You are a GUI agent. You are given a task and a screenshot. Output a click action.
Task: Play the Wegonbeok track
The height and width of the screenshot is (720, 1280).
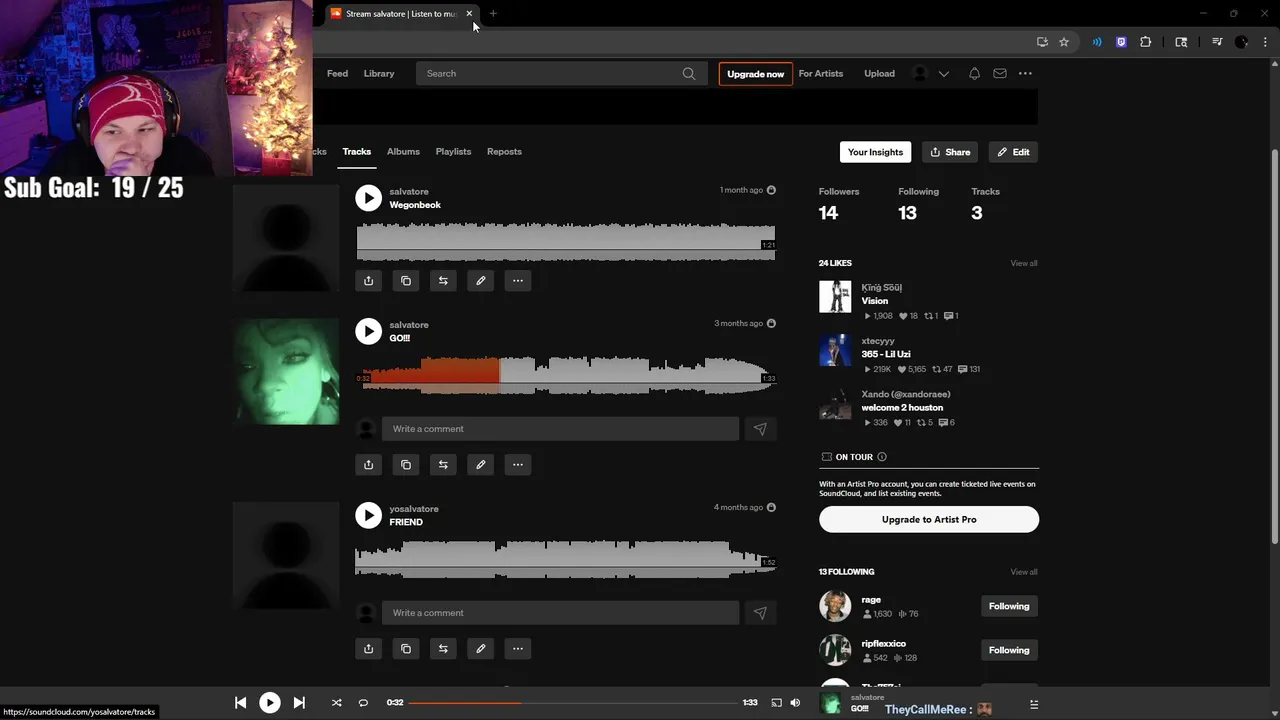point(369,198)
